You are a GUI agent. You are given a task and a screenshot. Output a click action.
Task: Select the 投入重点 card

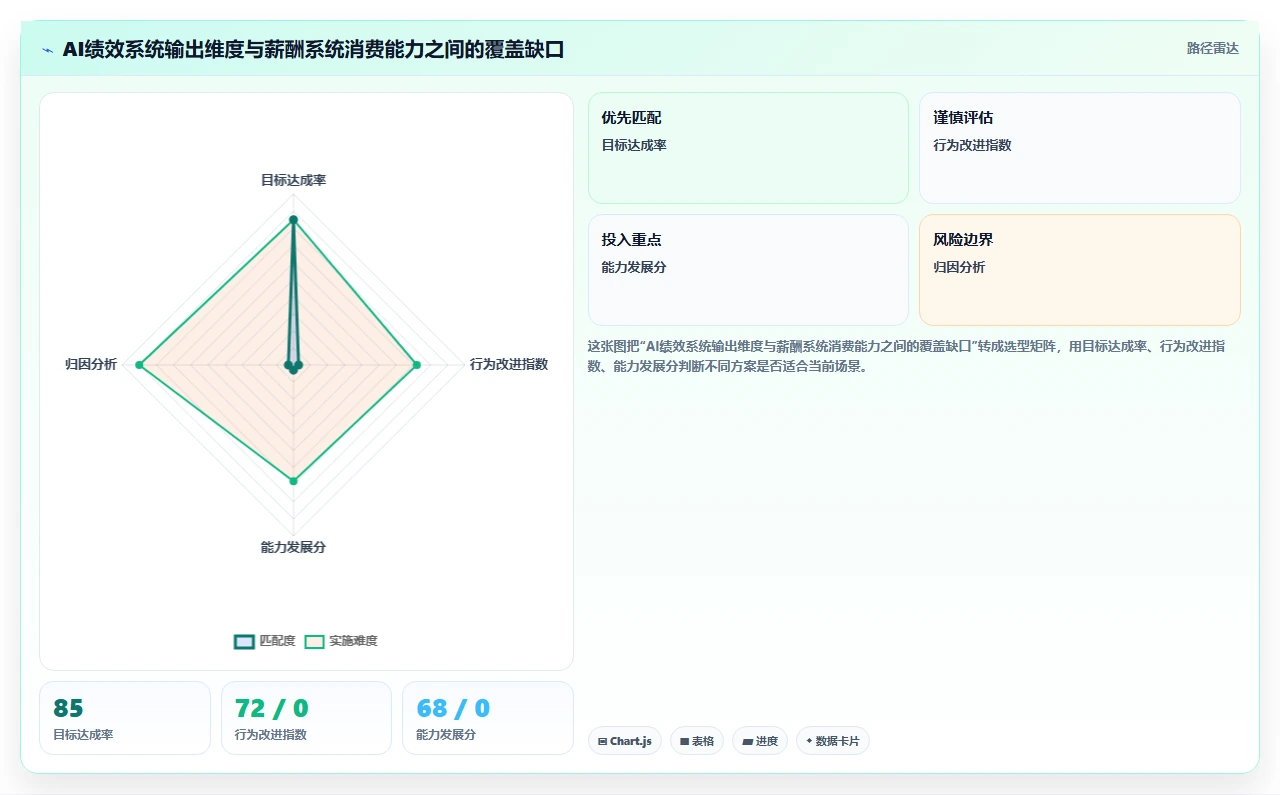point(748,270)
